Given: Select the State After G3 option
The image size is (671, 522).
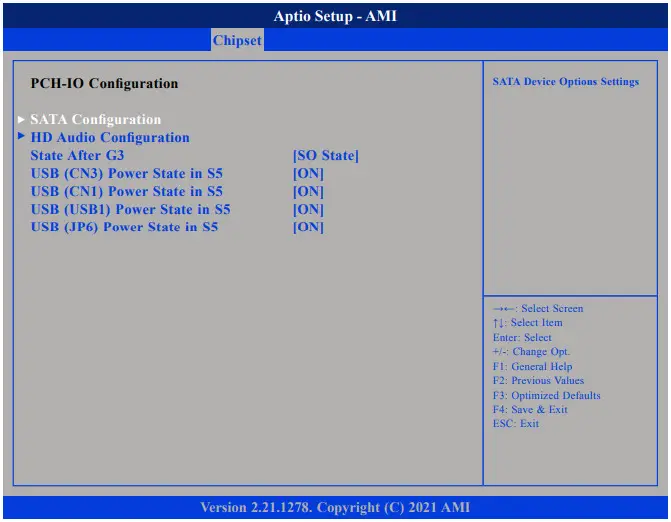Looking at the screenshot, I should point(77,155).
